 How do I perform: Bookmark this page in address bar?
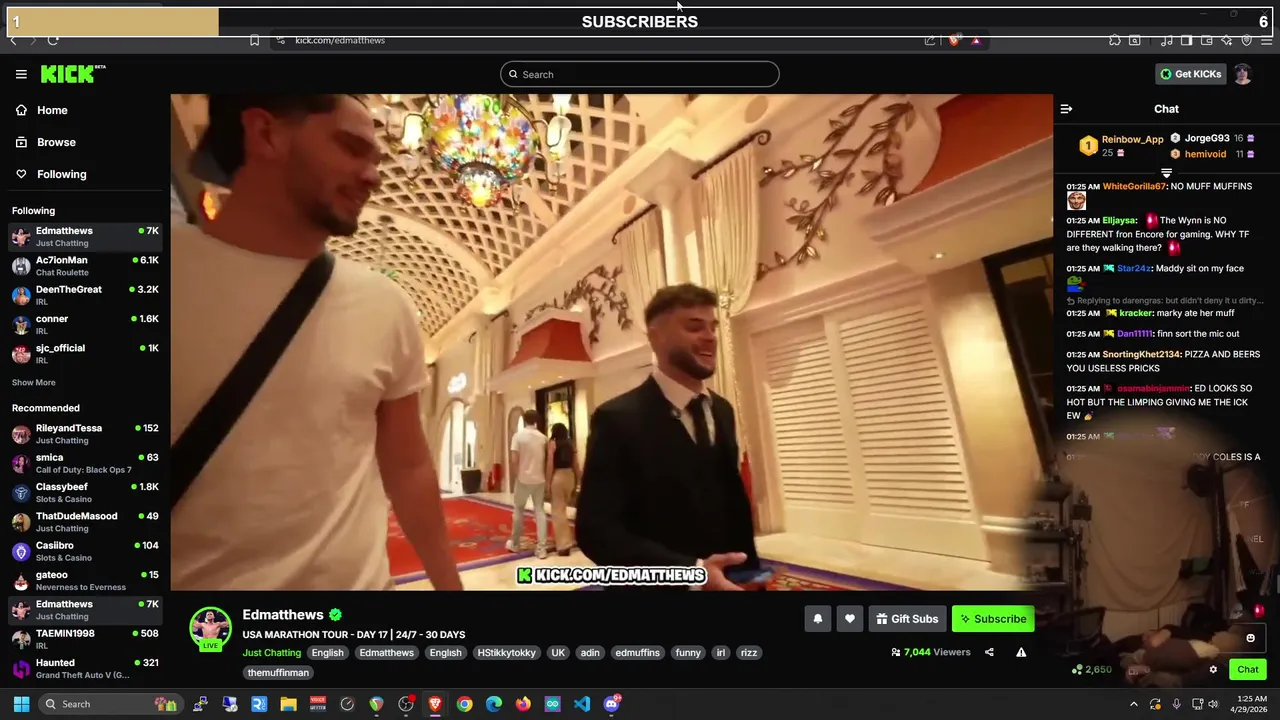coord(254,40)
